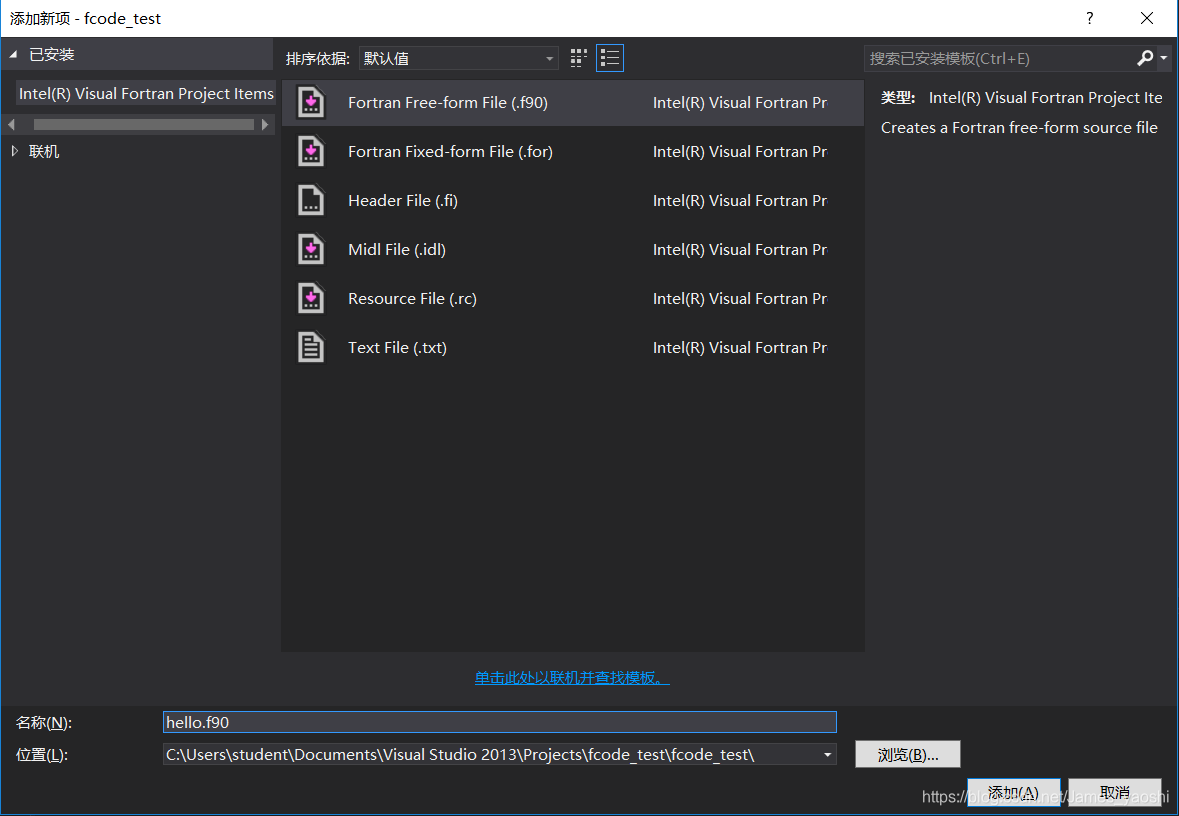This screenshot has height=816, width=1179.
Task: Select the 联机 category
Action: coord(44,151)
